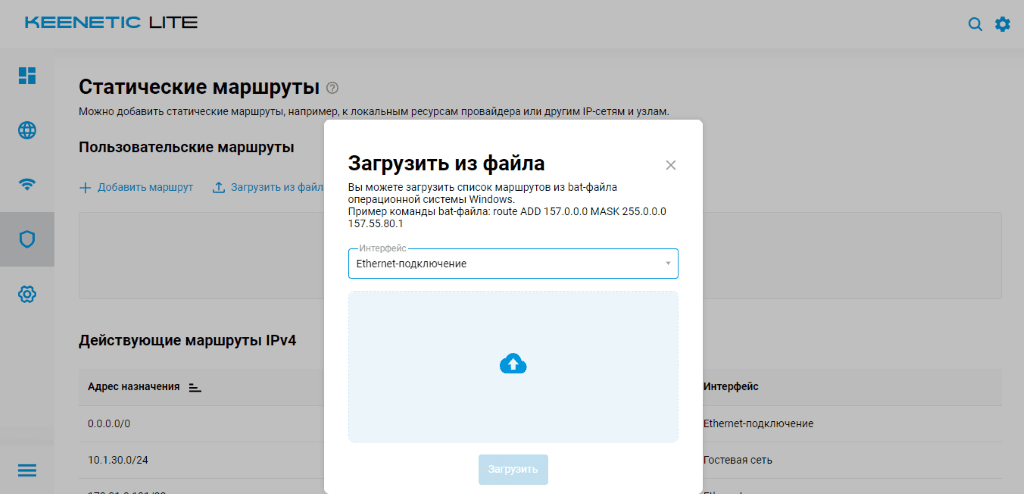
Task: Select the 0.0.0.0/0 route row
Action: click(109, 423)
